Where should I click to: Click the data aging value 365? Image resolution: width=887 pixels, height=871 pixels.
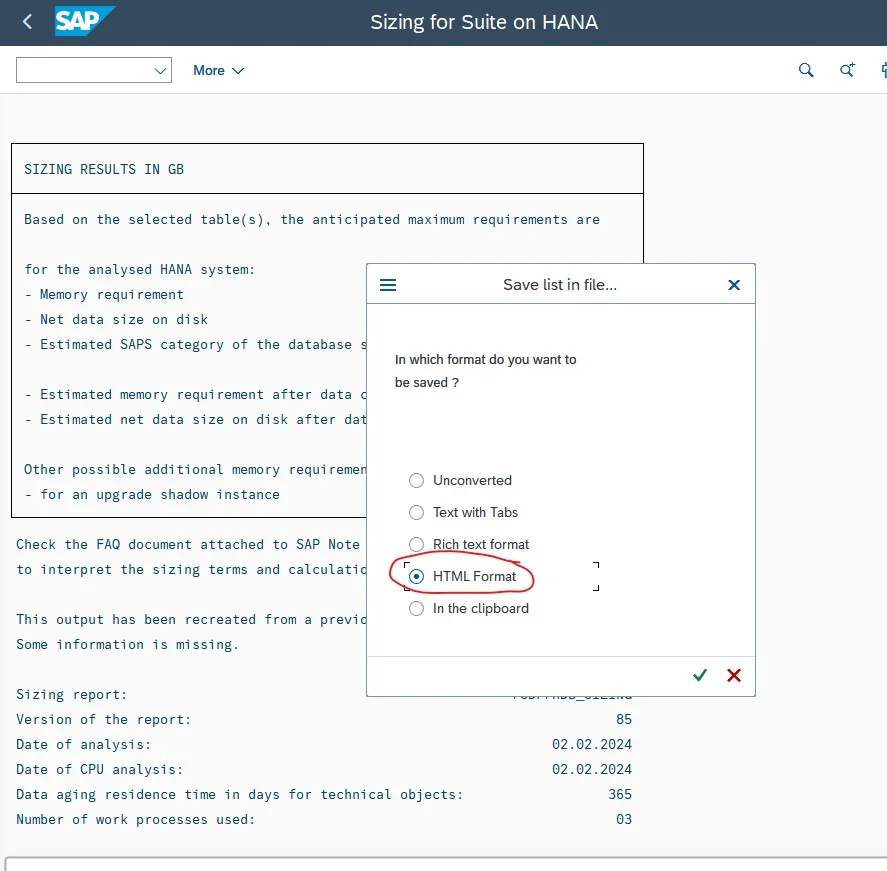click(619, 794)
